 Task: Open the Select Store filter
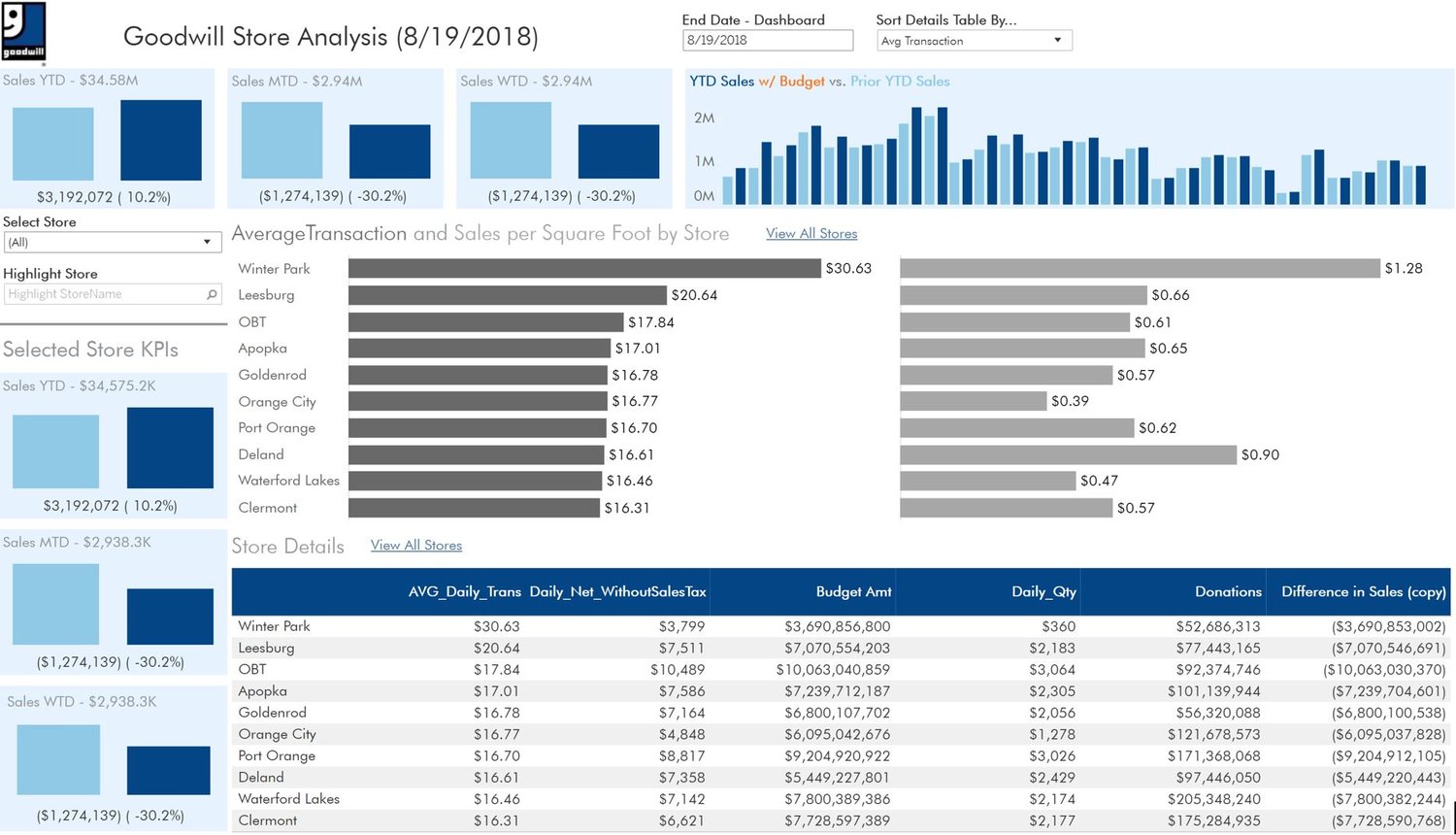tap(112, 241)
